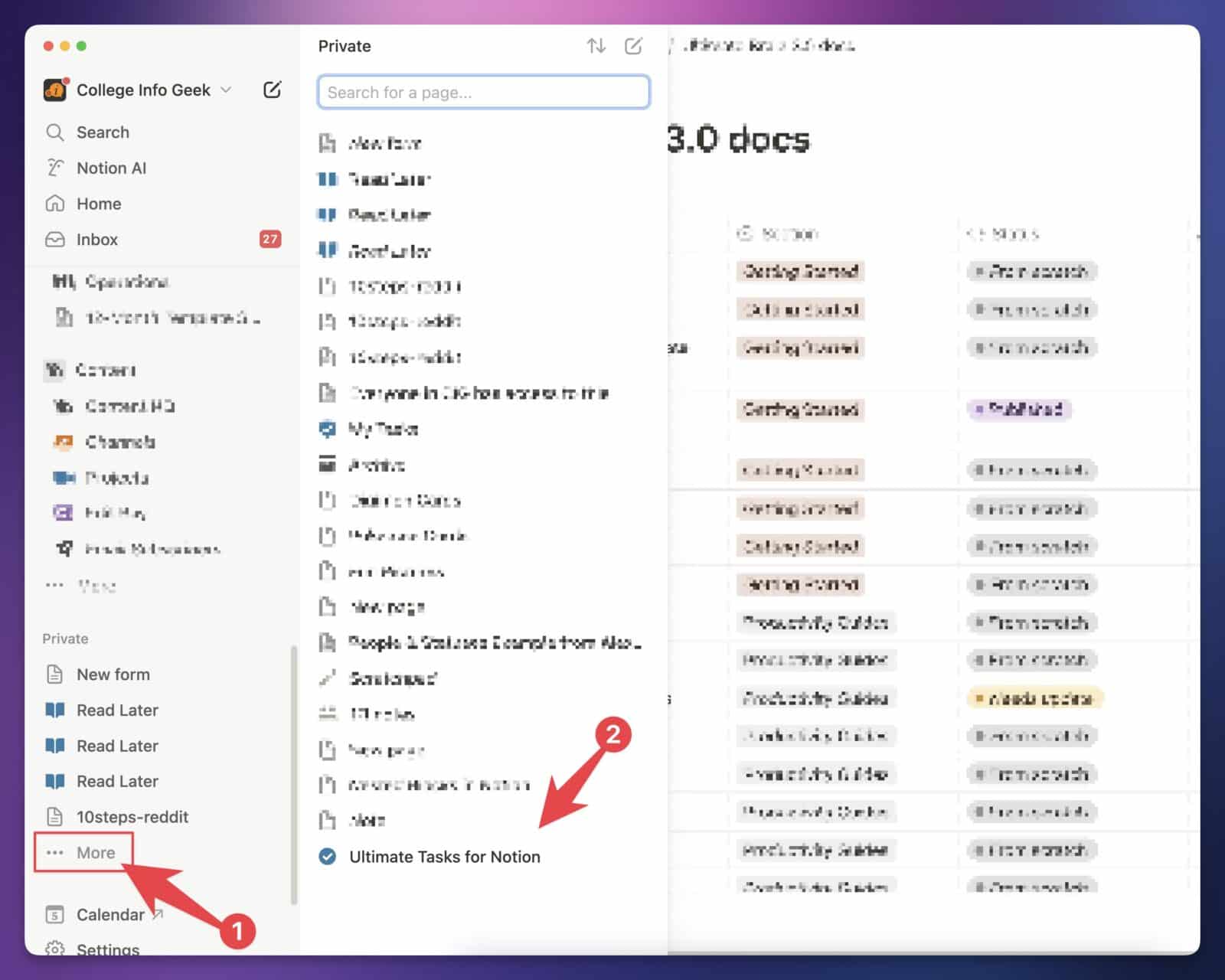Open Ultimate Tasks for Notion page
The image size is (1225, 980).
[444, 857]
